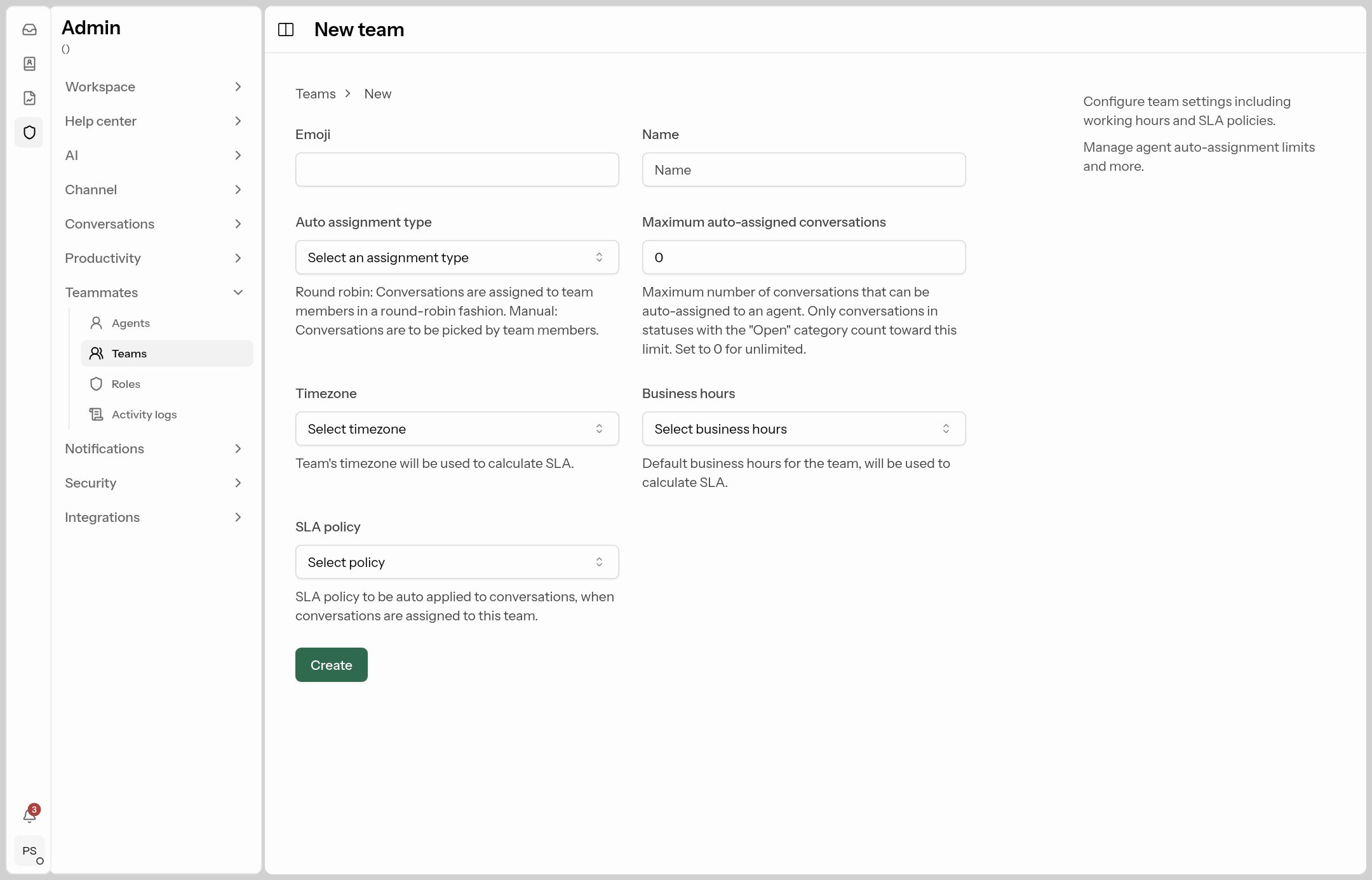The height and width of the screenshot is (880, 1372).
Task: Expand the AI section
Action: click(x=154, y=156)
